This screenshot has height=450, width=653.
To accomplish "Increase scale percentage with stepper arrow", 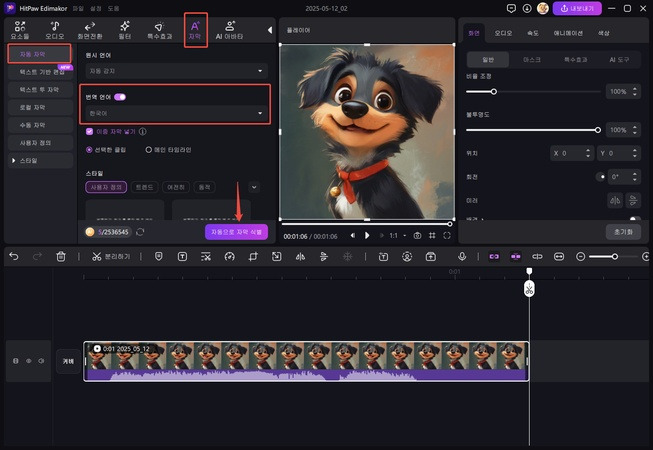I will (x=635, y=89).
